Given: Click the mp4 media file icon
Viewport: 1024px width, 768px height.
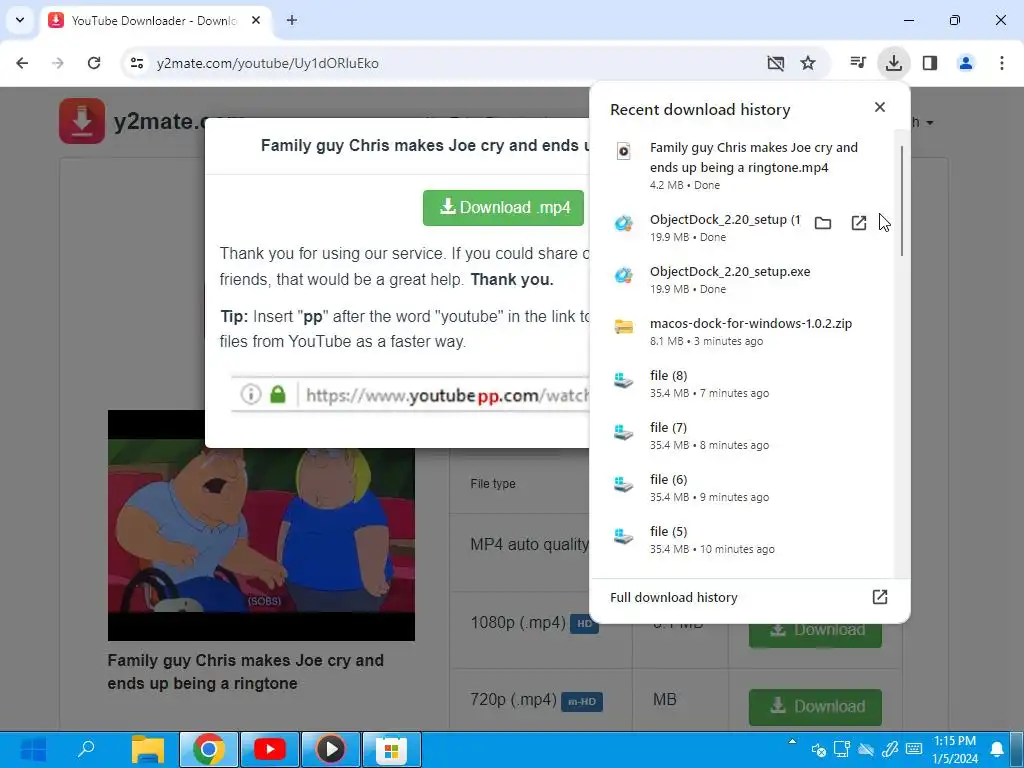Looking at the screenshot, I should (x=624, y=152).
